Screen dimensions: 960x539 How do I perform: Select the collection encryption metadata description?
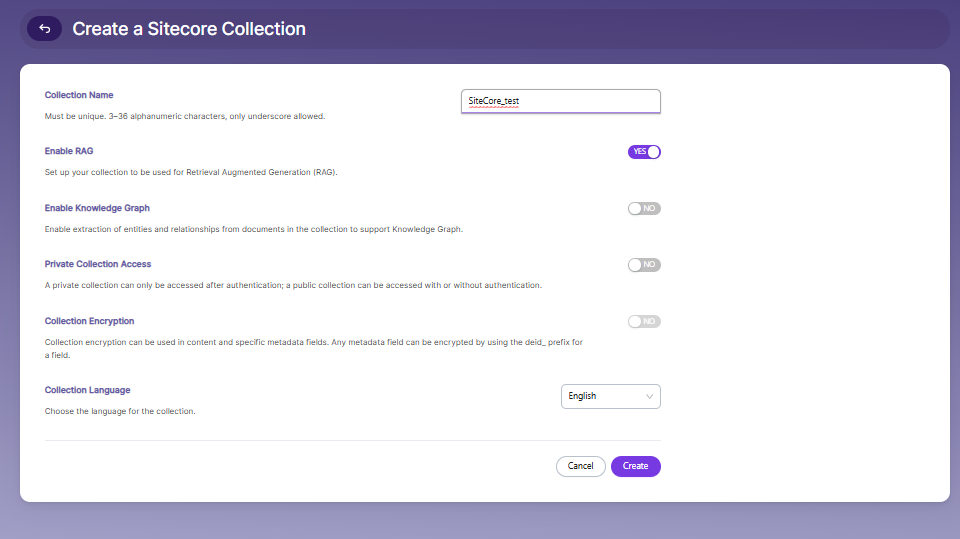[313, 349]
